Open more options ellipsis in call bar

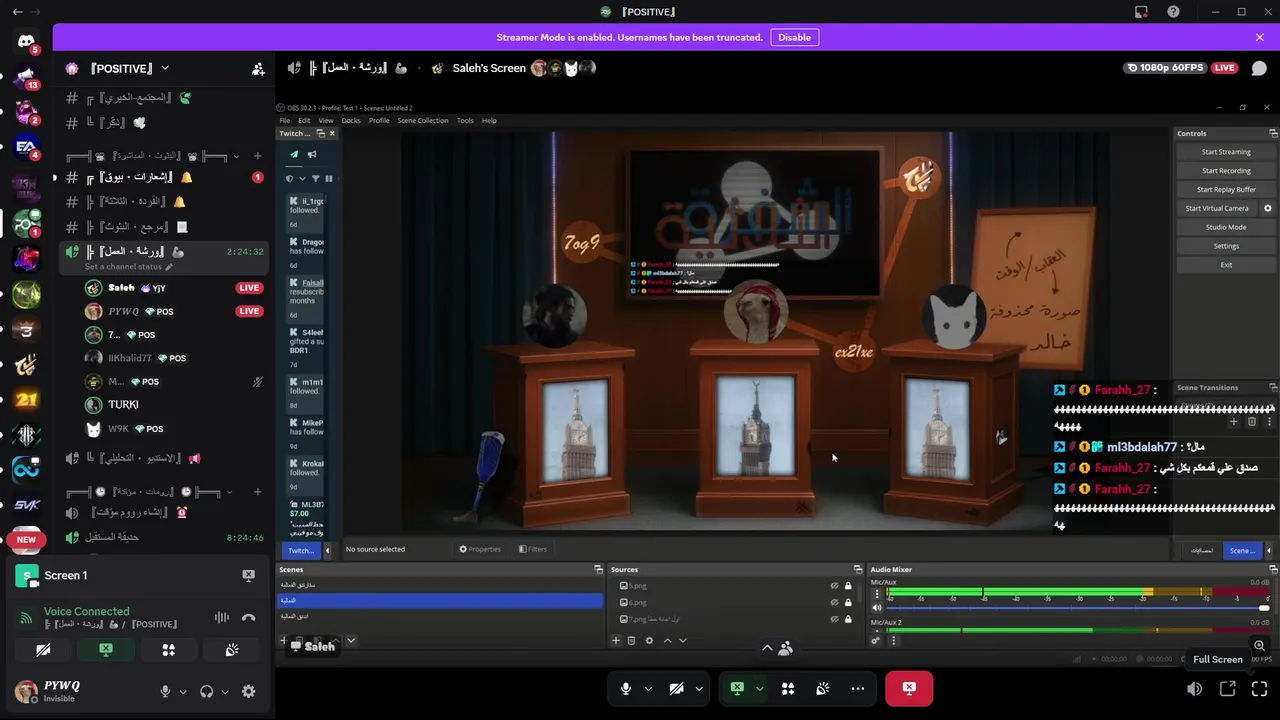point(858,688)
